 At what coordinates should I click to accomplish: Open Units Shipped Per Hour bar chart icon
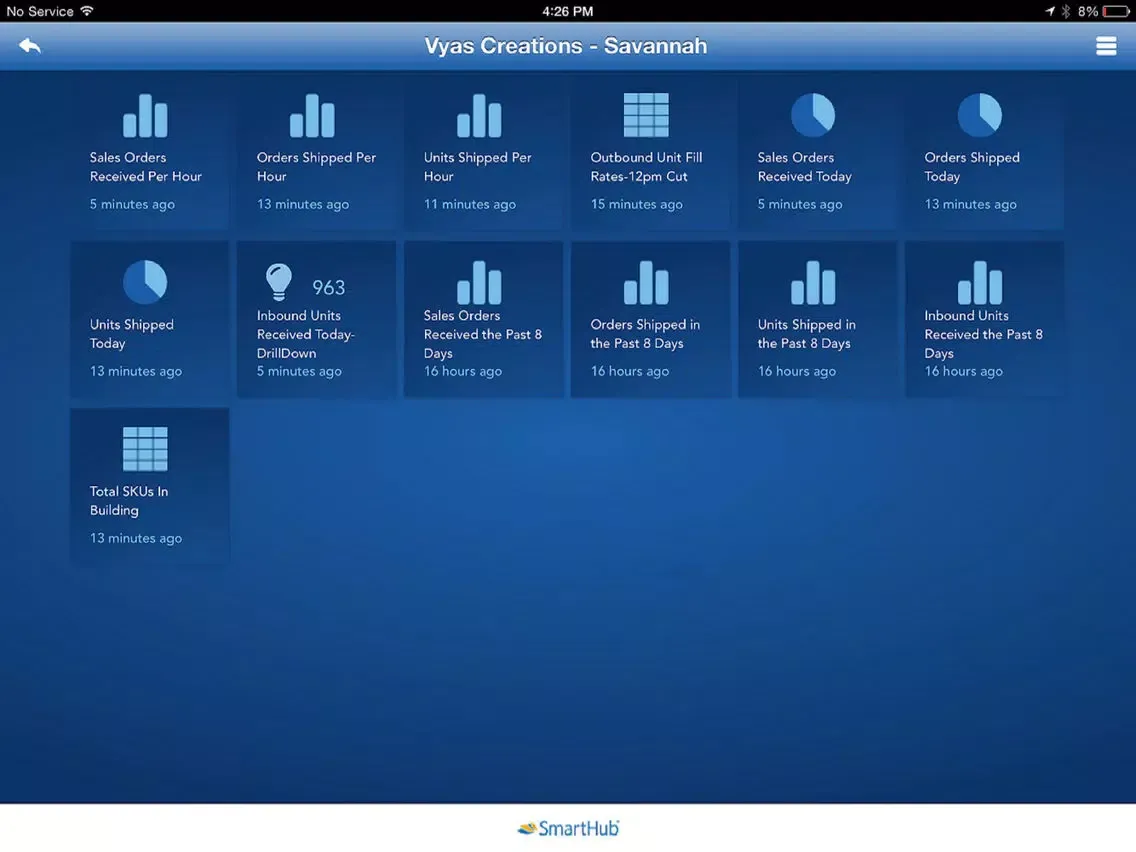479,115
